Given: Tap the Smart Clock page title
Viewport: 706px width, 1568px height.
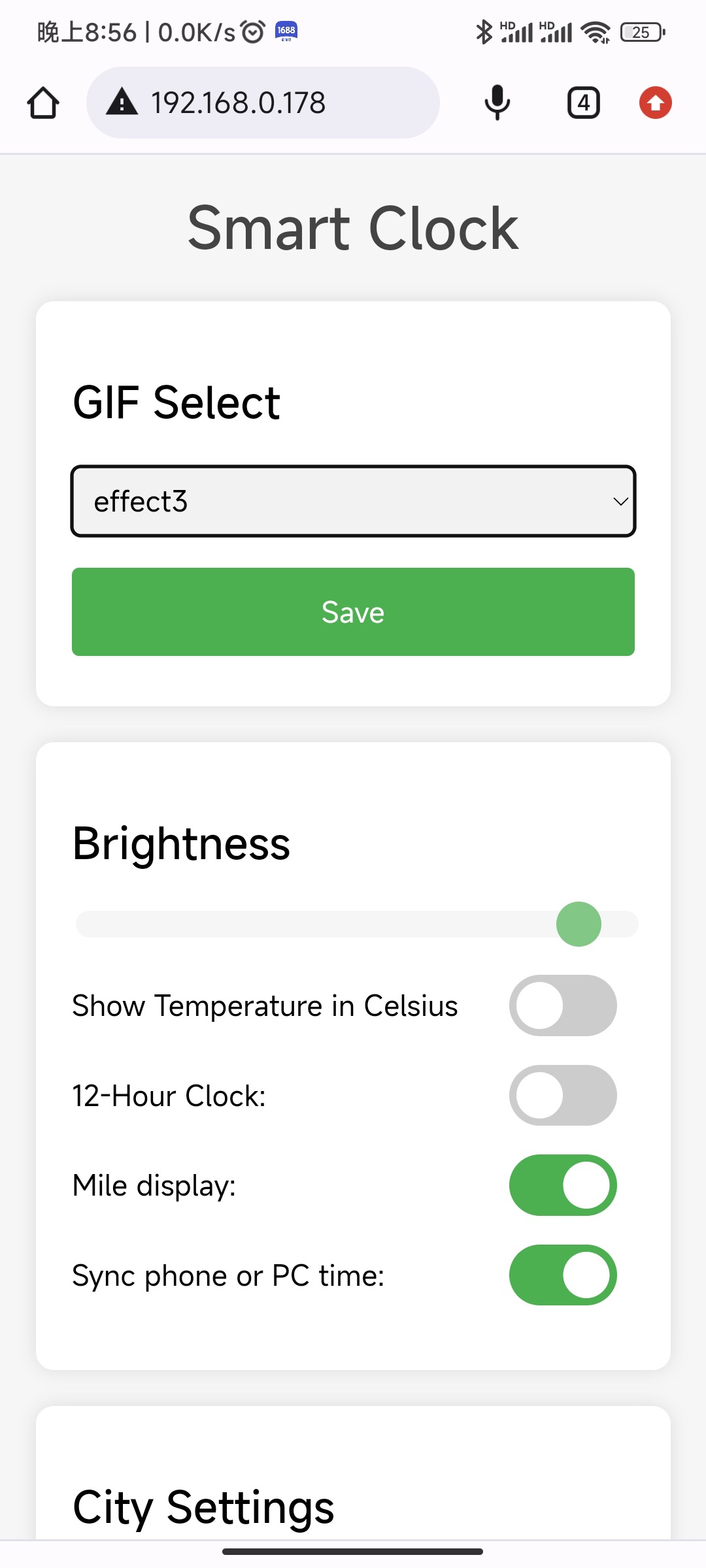Looking at the screenshot, I should click(x=353, y=228).
